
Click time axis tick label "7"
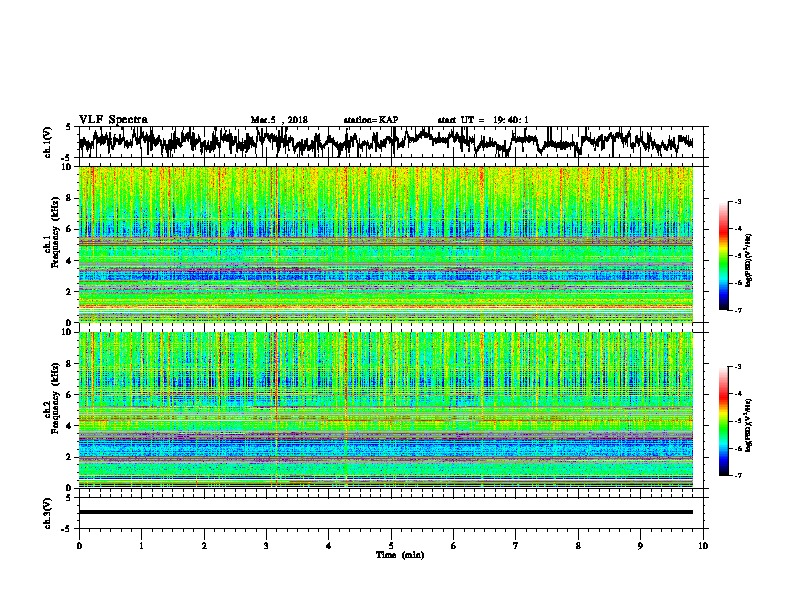(x=516, y=546)
